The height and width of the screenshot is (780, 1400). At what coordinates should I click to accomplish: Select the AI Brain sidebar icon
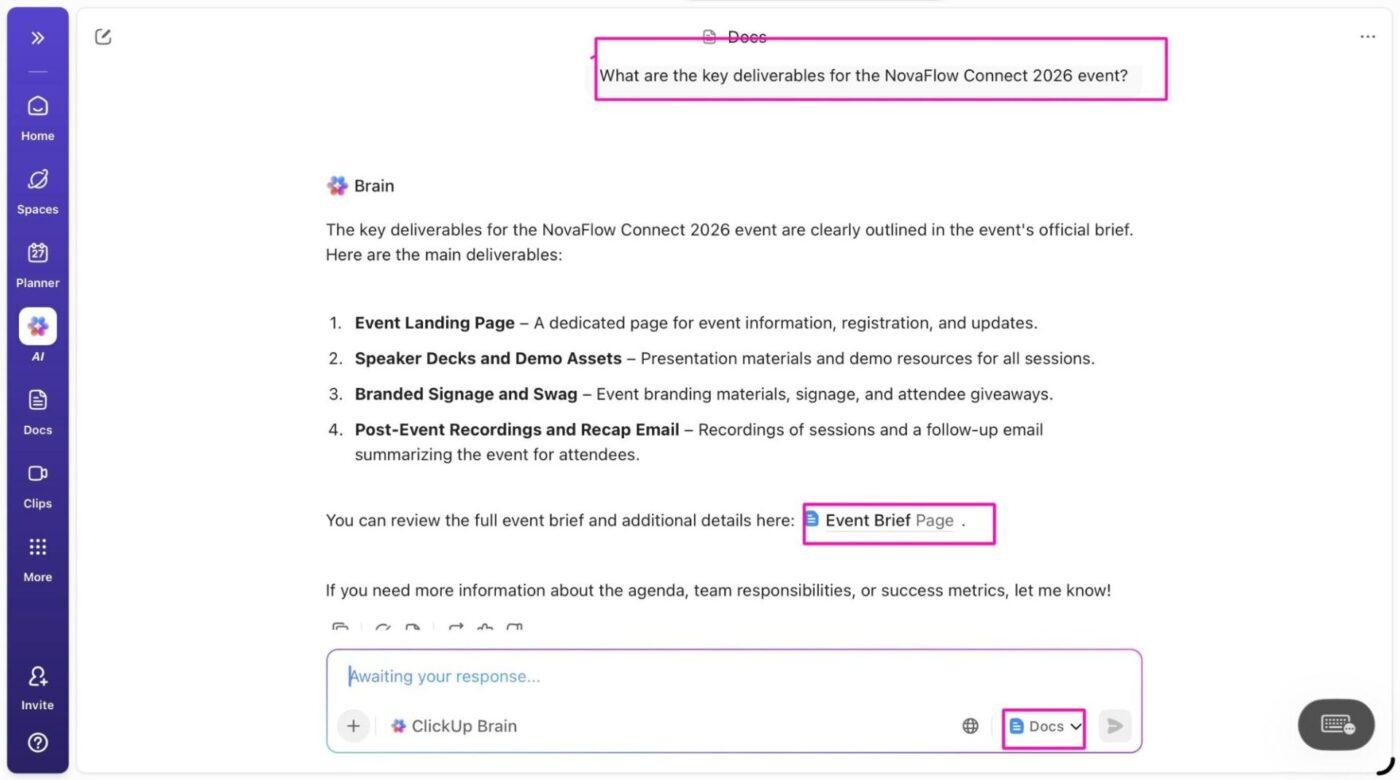pyautogui.click(x=38, y=327)
